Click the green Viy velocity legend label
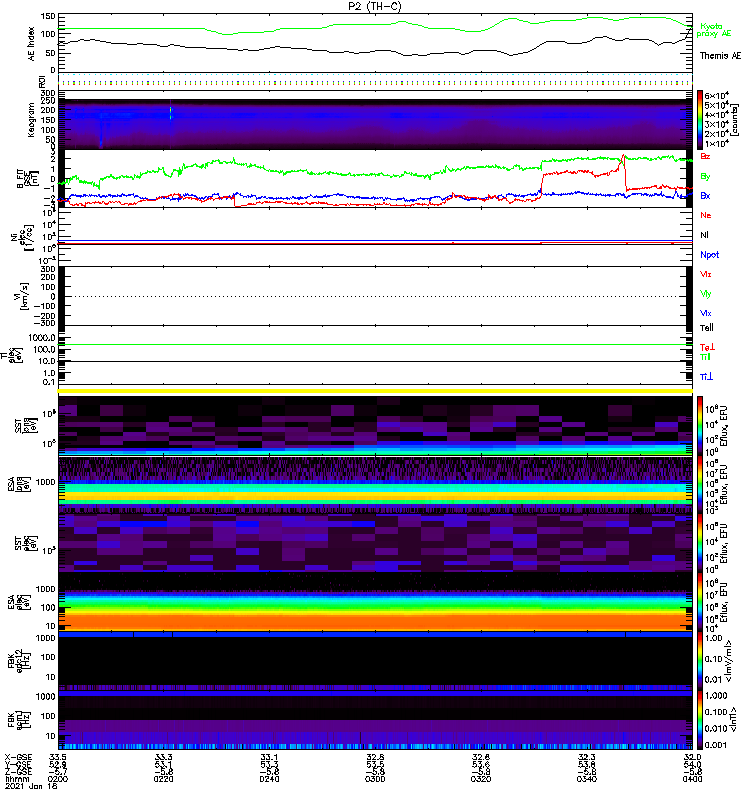Viewport: 750px width, 800px height. [707, 293]
